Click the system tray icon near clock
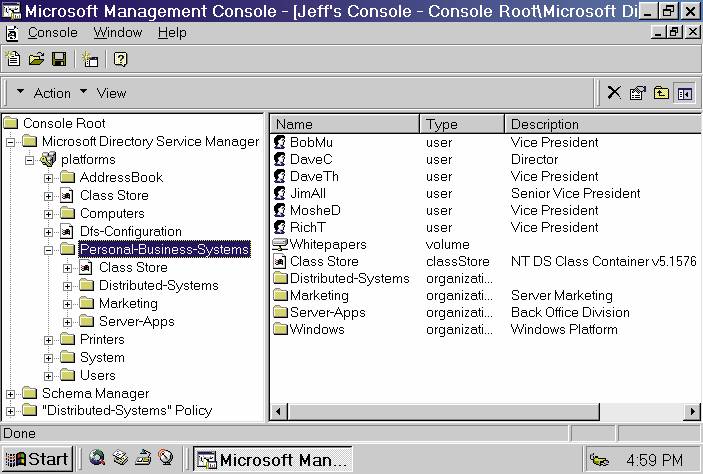This screenshot has width=703, height=474. [x=599, y=460]
